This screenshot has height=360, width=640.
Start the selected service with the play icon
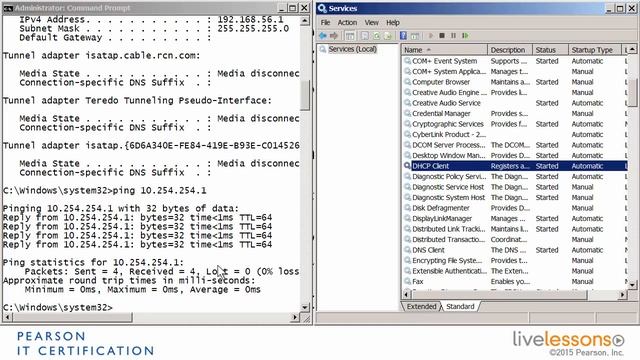[431, 36]
